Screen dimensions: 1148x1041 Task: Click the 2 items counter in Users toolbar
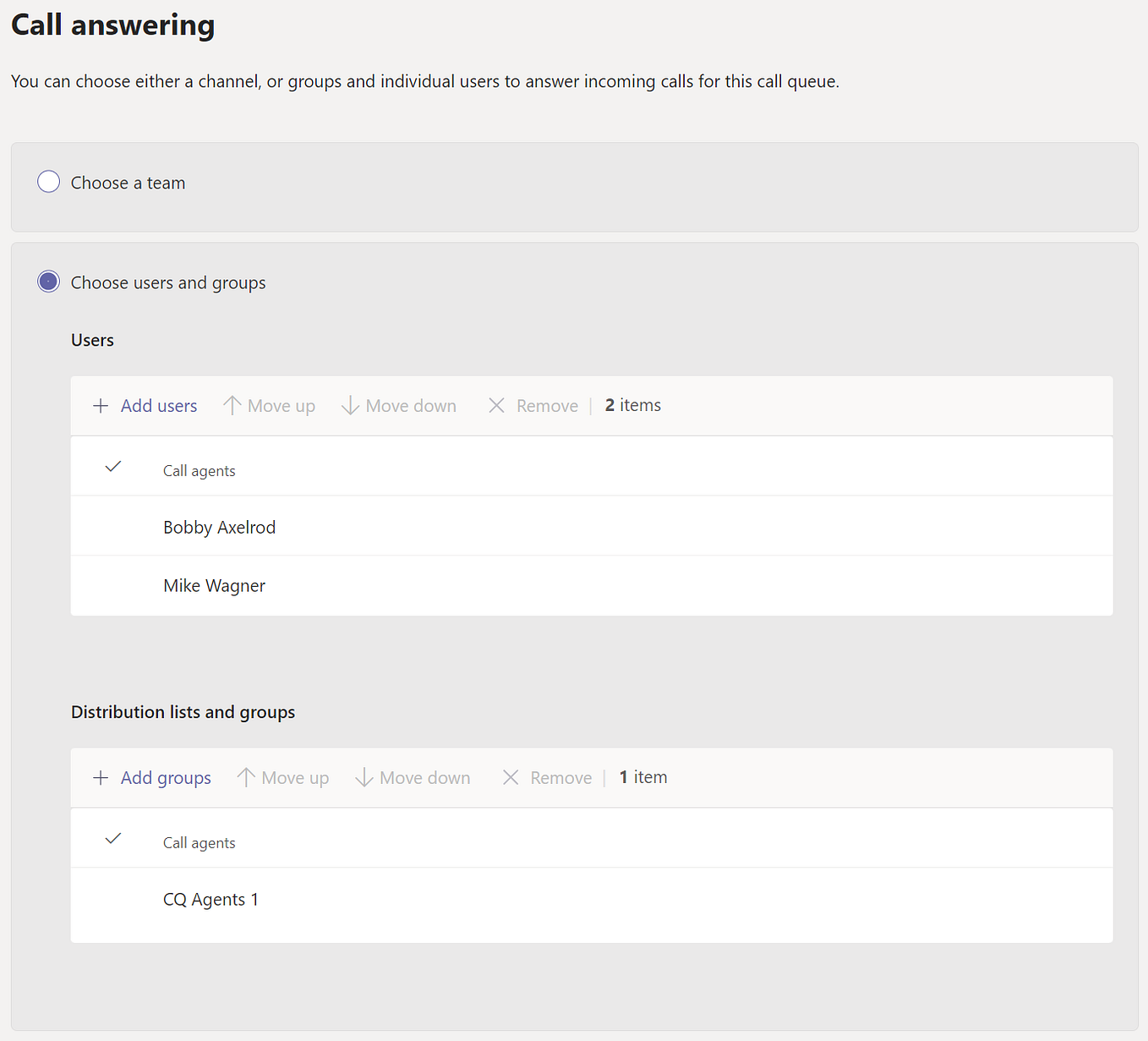point(631,405)
